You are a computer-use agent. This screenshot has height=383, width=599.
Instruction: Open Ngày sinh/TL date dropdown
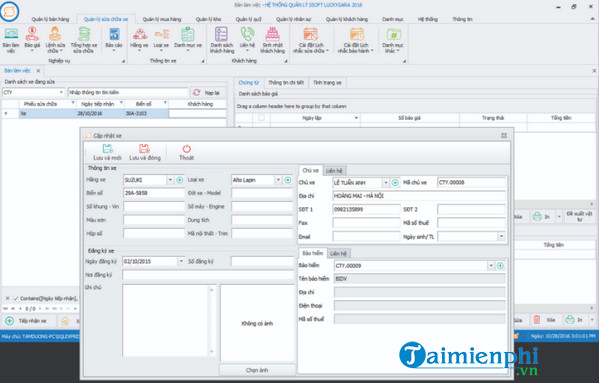(502, 237)
